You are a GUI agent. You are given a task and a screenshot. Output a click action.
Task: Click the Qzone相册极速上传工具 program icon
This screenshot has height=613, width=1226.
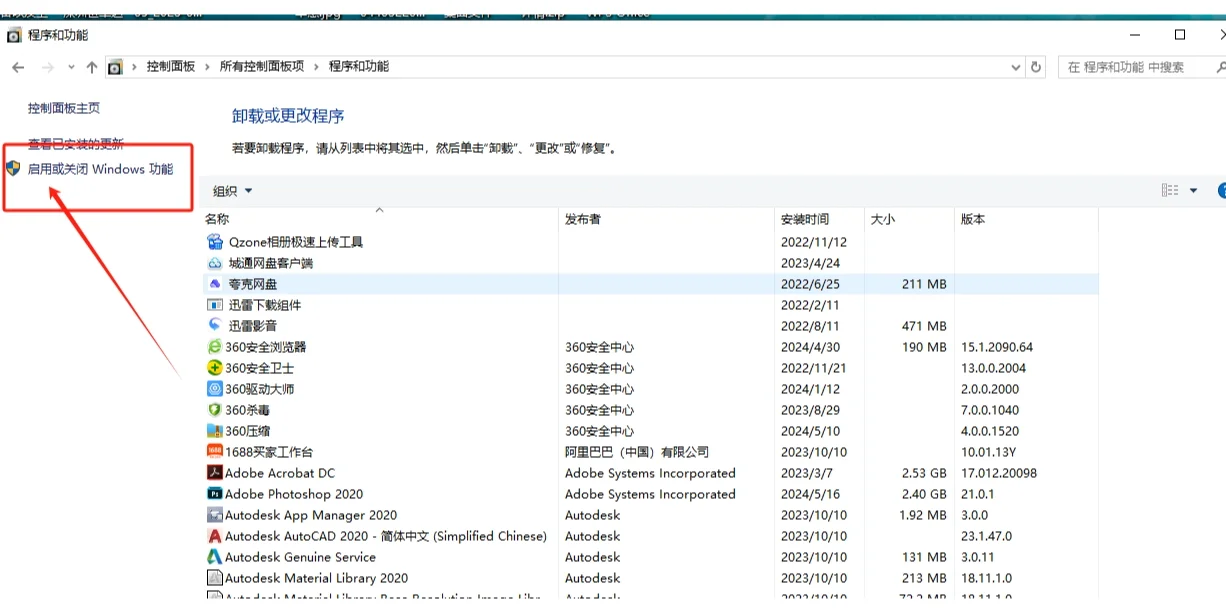click(215, 242)
